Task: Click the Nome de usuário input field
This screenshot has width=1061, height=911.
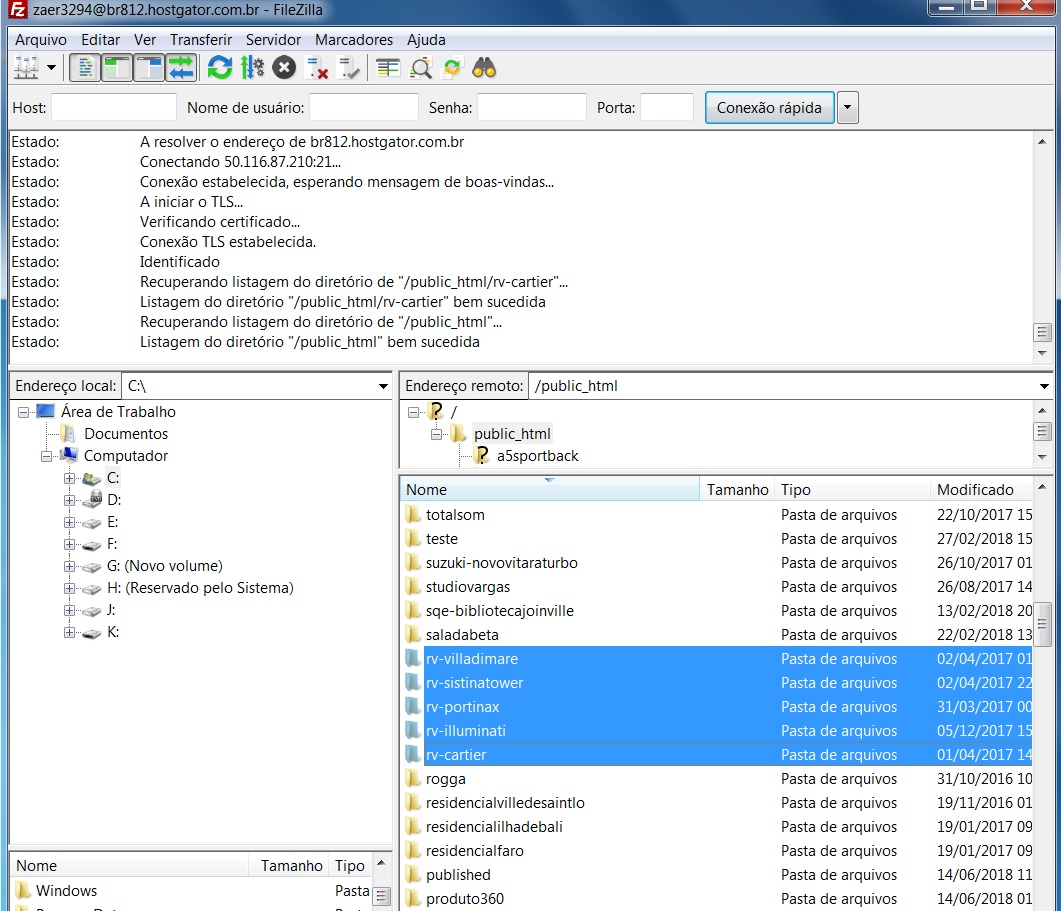Action: tap(363, 108)
